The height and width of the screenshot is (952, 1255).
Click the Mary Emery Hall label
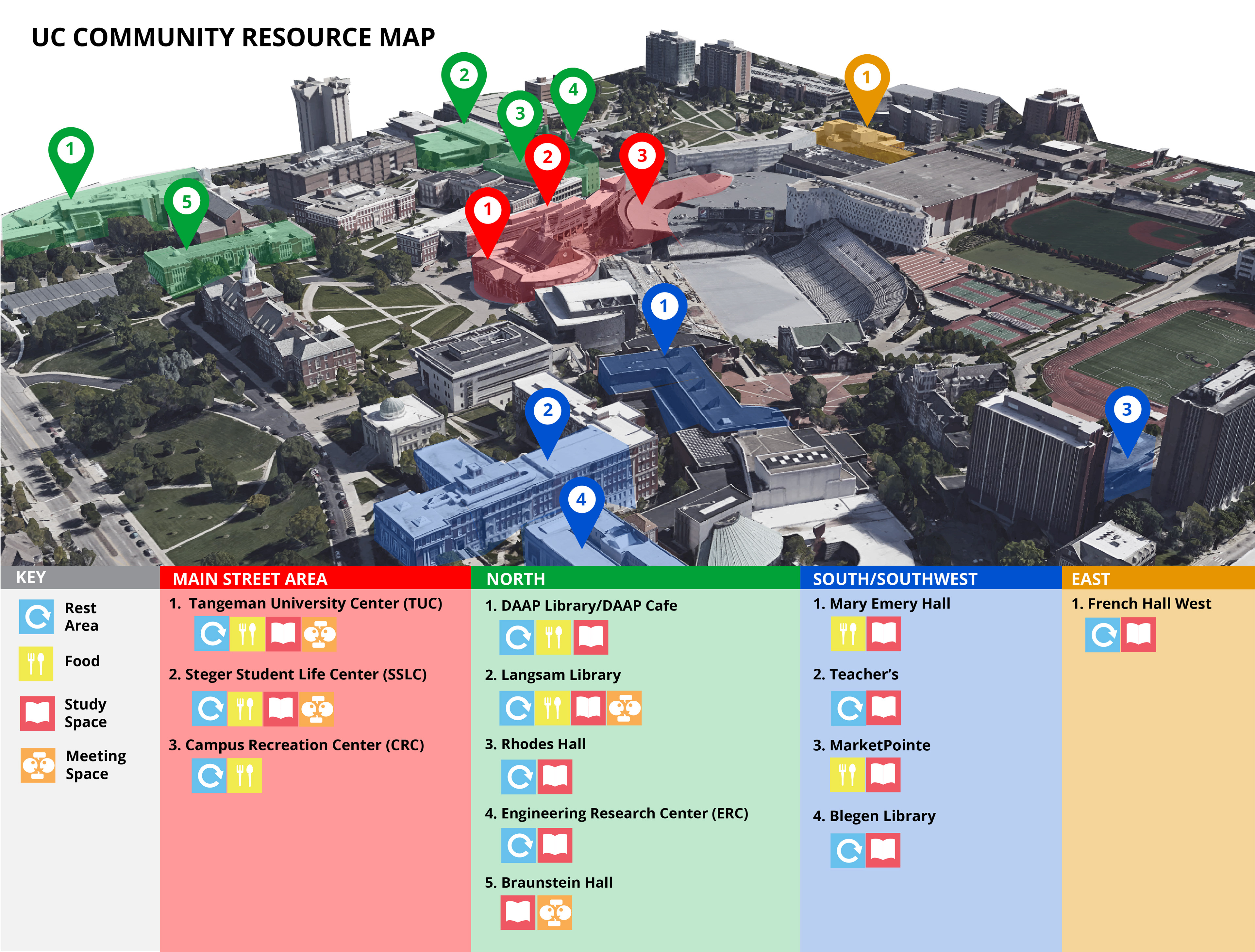click(x=890, y=604)
